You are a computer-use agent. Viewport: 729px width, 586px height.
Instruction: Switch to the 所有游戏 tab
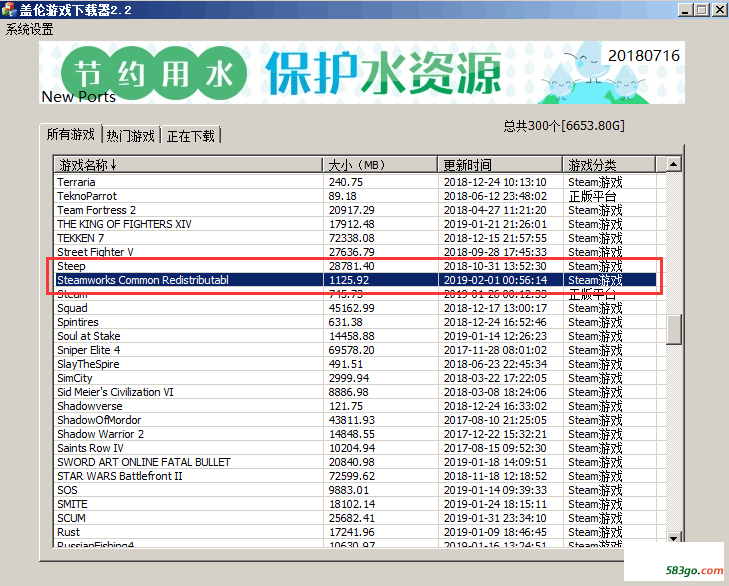point(71,134)
